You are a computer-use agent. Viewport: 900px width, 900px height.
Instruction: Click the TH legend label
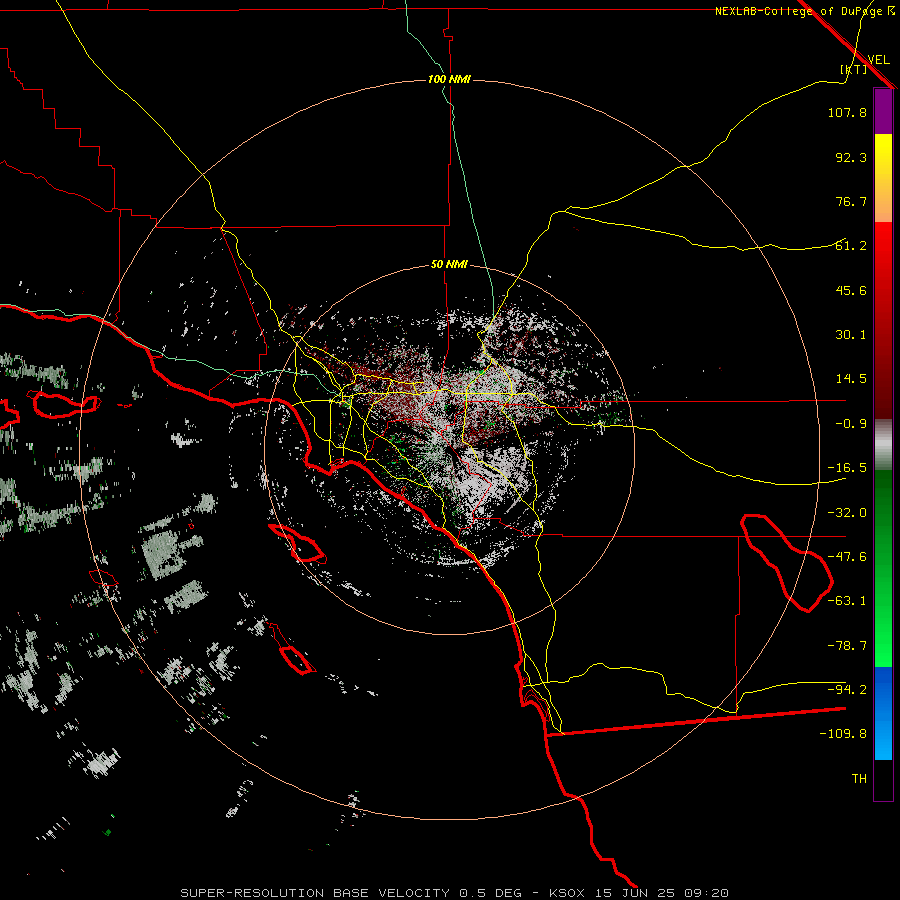tap(859, 779)
